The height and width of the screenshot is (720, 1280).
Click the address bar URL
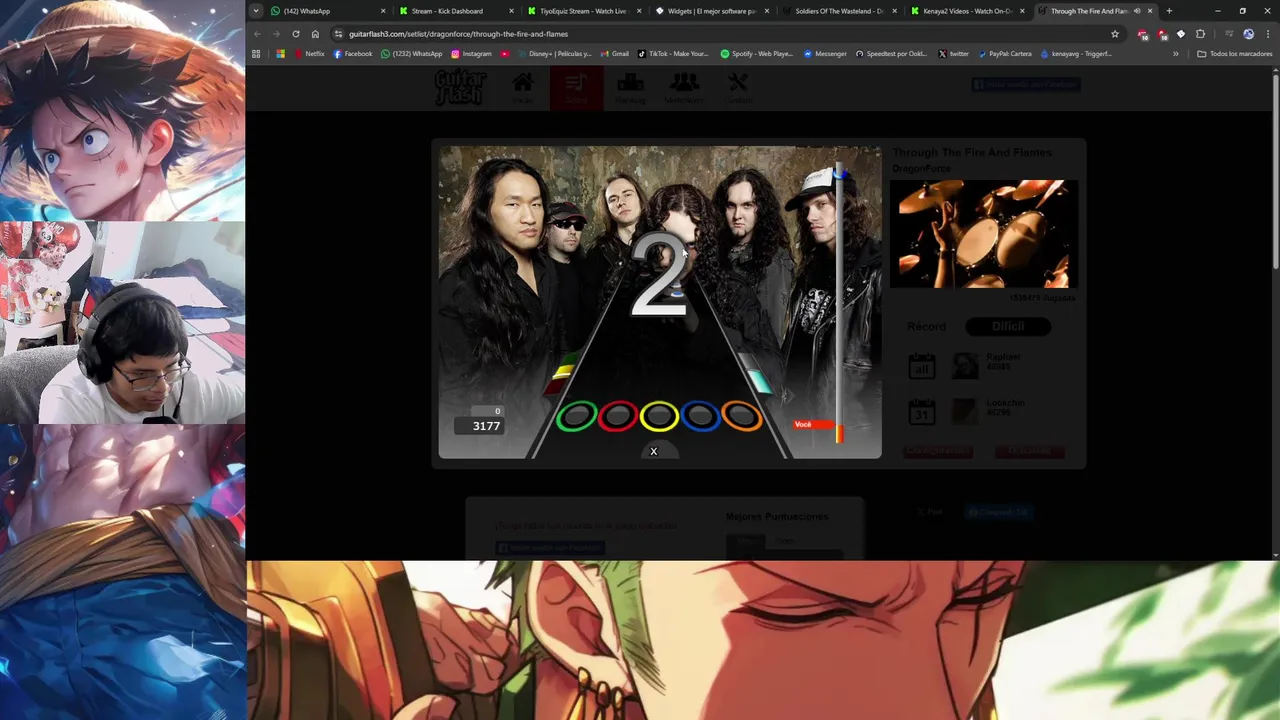click(458, 34)
